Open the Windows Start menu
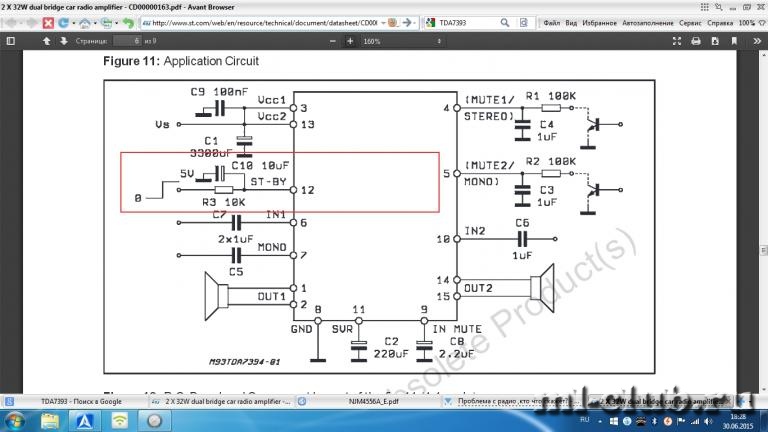Screen dimensions: 768x432 14,421
